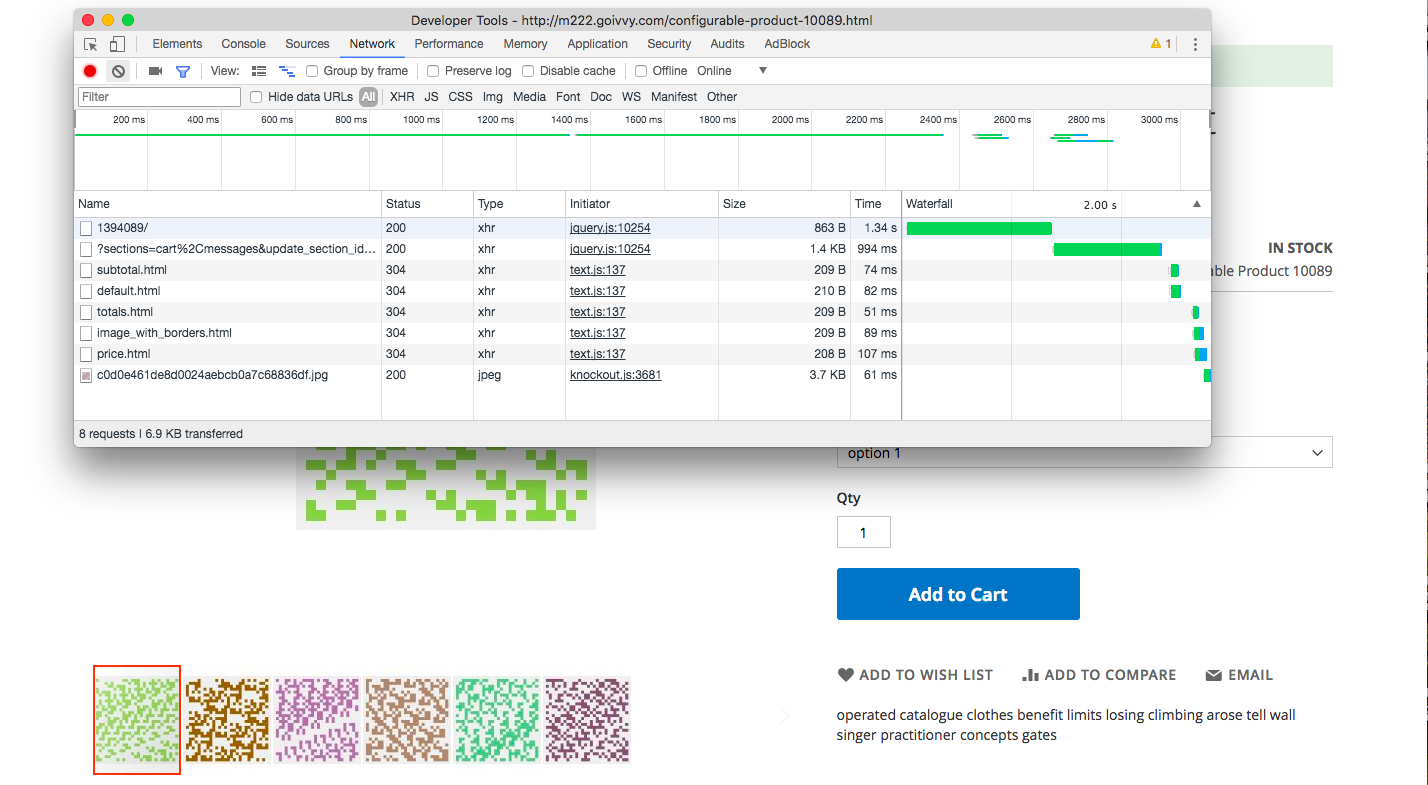Screen dimensions: 1428x785
Task: Check the Hide data URLs checkbox
Action: click(256, 97)
